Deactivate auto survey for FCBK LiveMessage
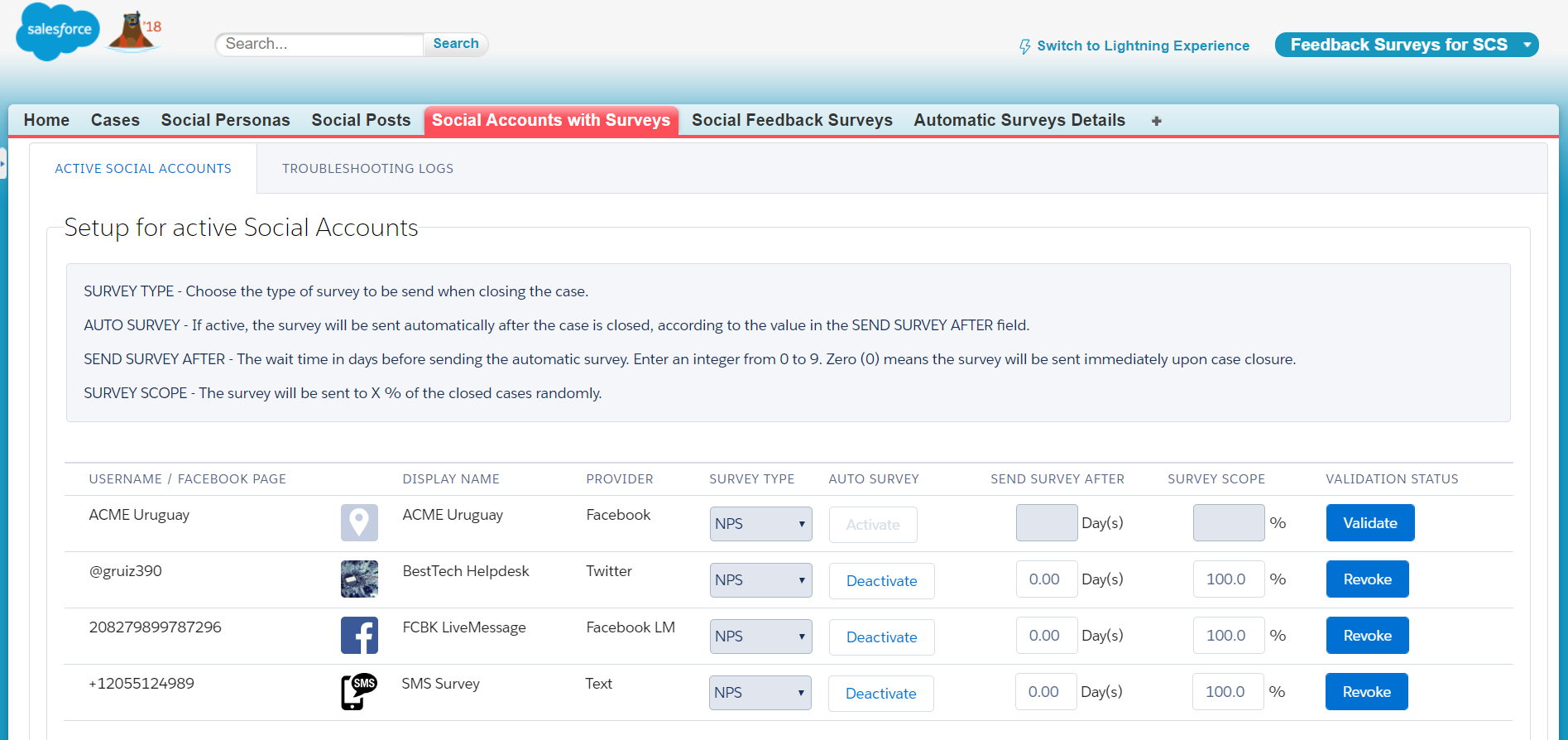Image resolution: width=1568 pixels, height=740 pixels. [x=881, y=637]
